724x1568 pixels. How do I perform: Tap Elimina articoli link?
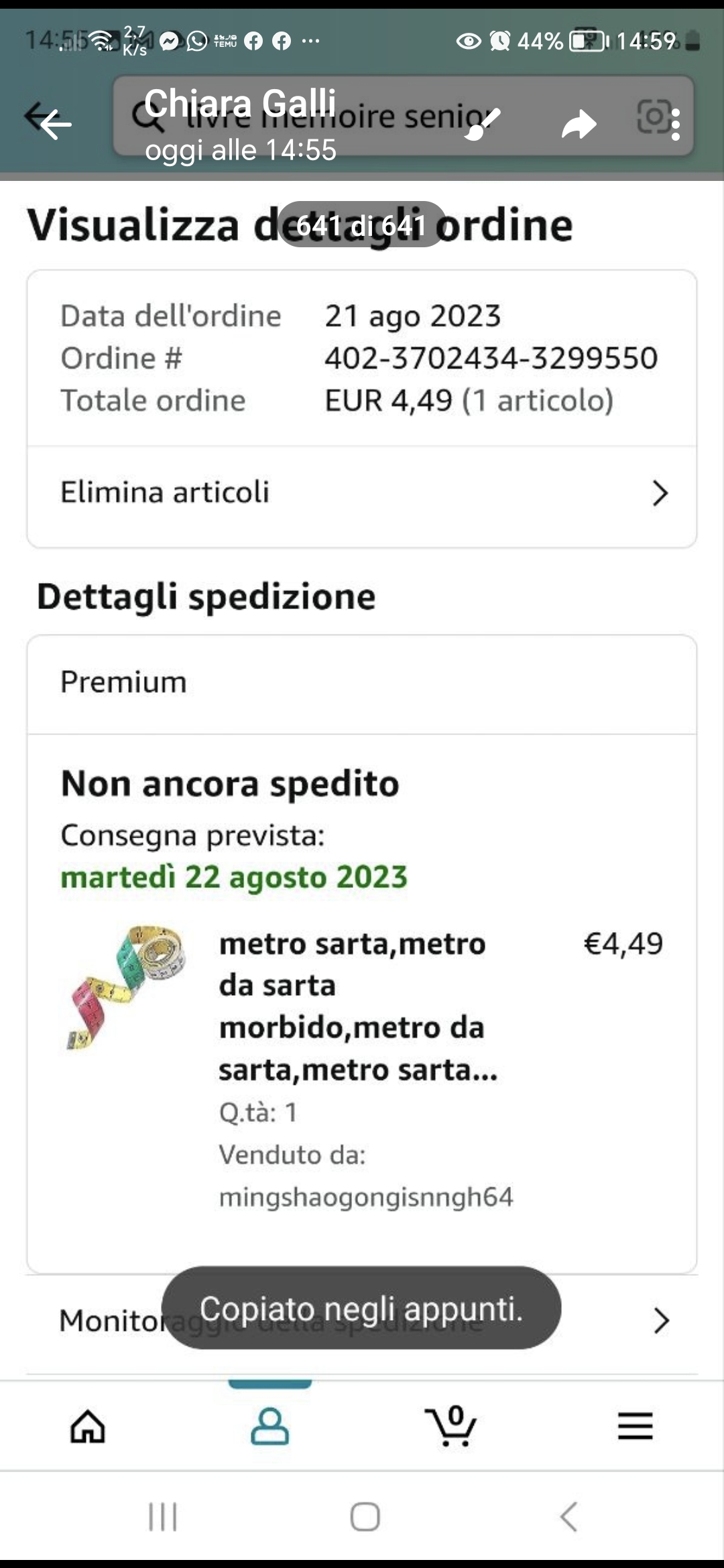165,493
